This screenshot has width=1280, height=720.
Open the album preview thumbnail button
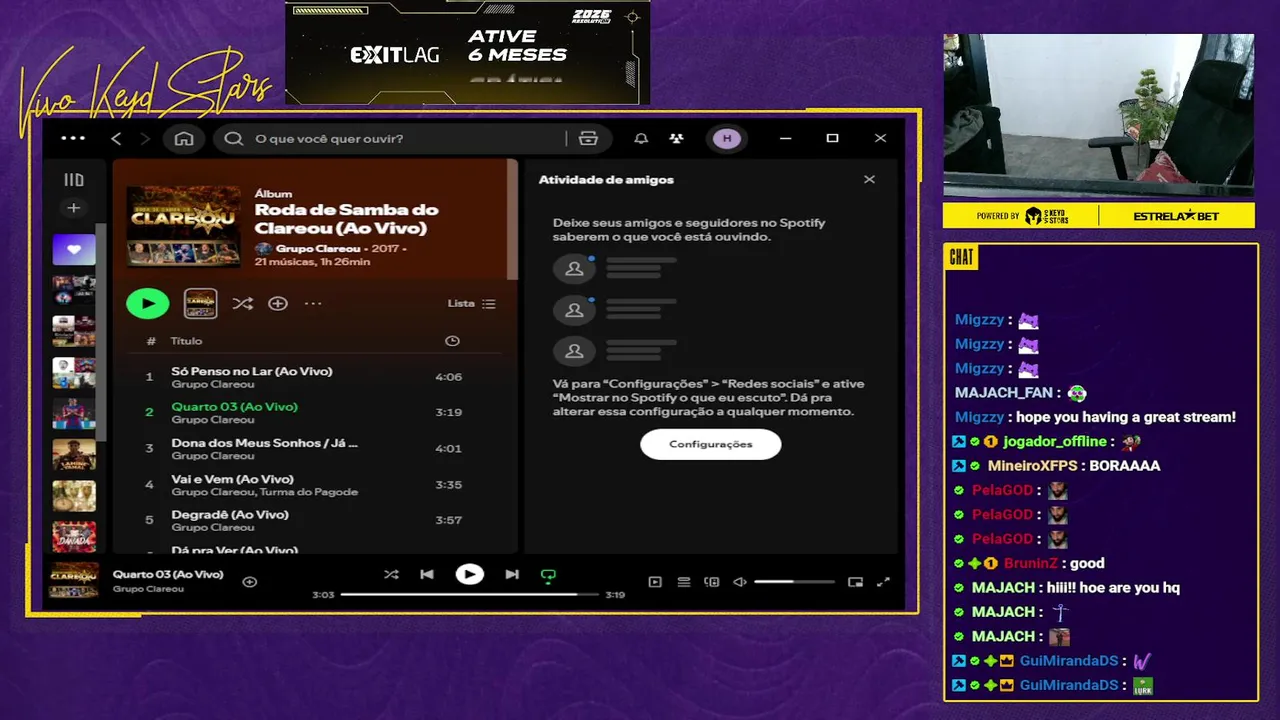[x=200, y=303]
